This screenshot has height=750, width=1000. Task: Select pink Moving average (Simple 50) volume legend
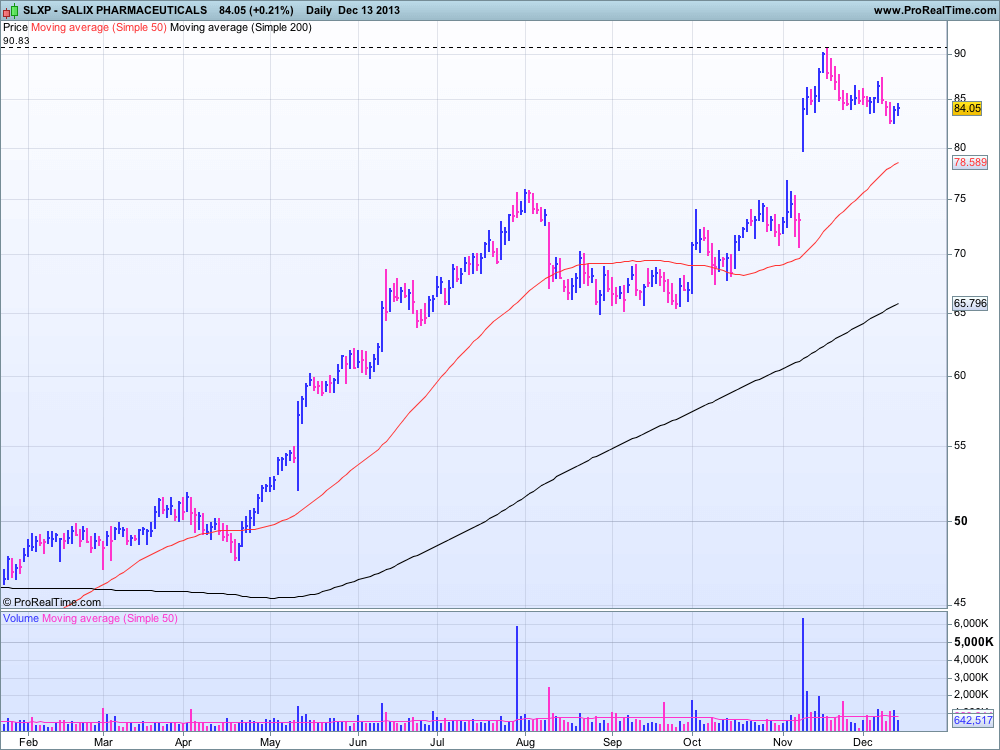(x=110, y=618)
